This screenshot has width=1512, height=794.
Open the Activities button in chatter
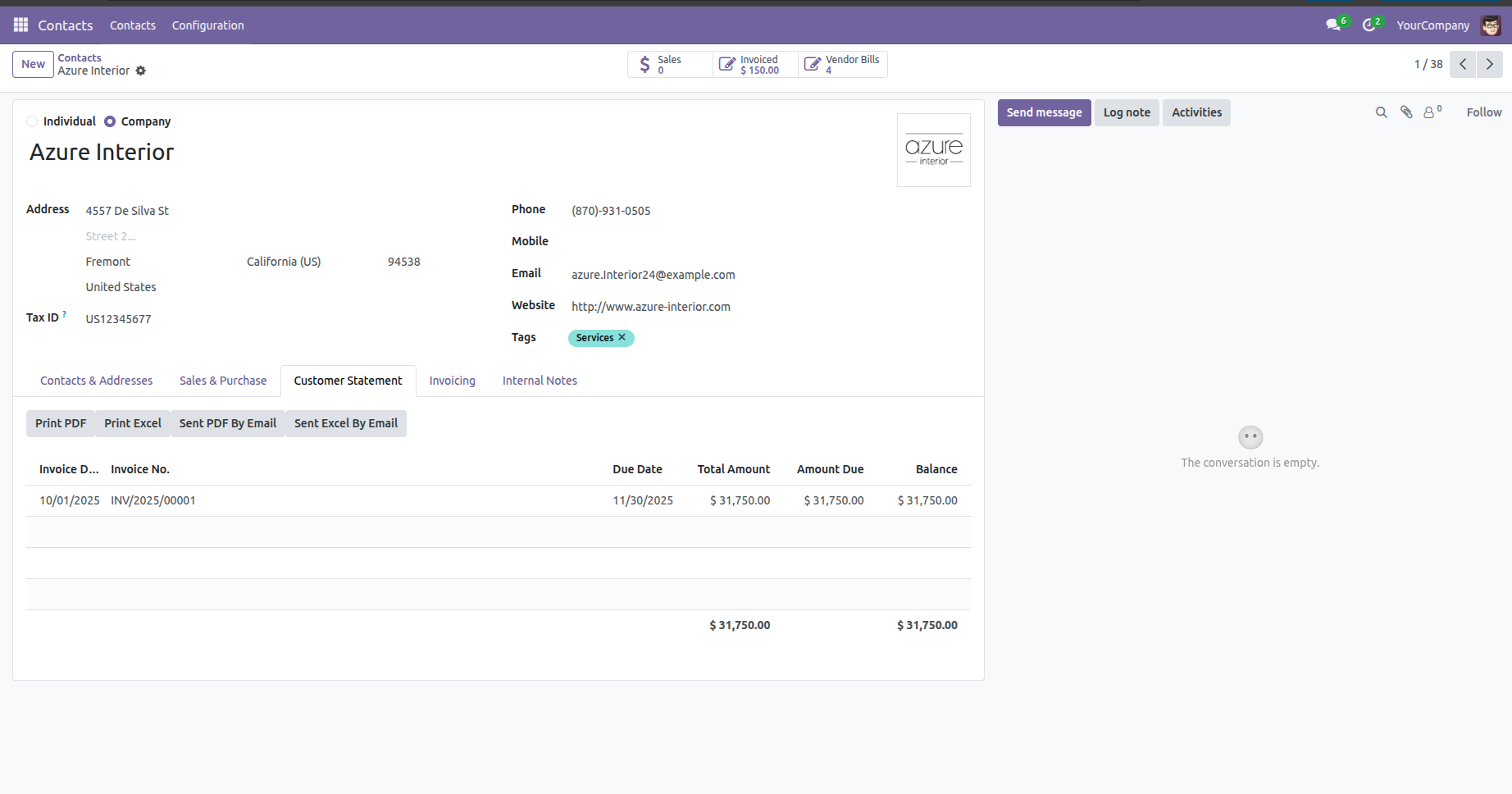coord(1196,112)
